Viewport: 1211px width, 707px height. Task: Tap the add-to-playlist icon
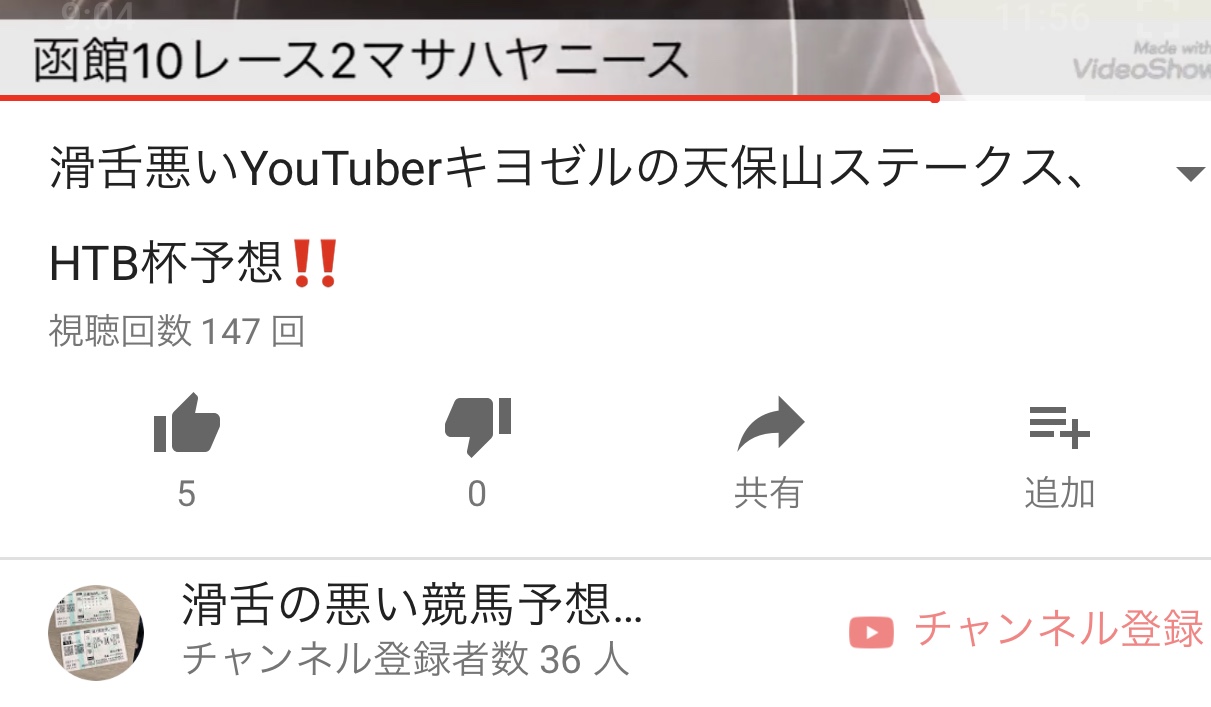pyautogui.click(x=1059, y=426)
